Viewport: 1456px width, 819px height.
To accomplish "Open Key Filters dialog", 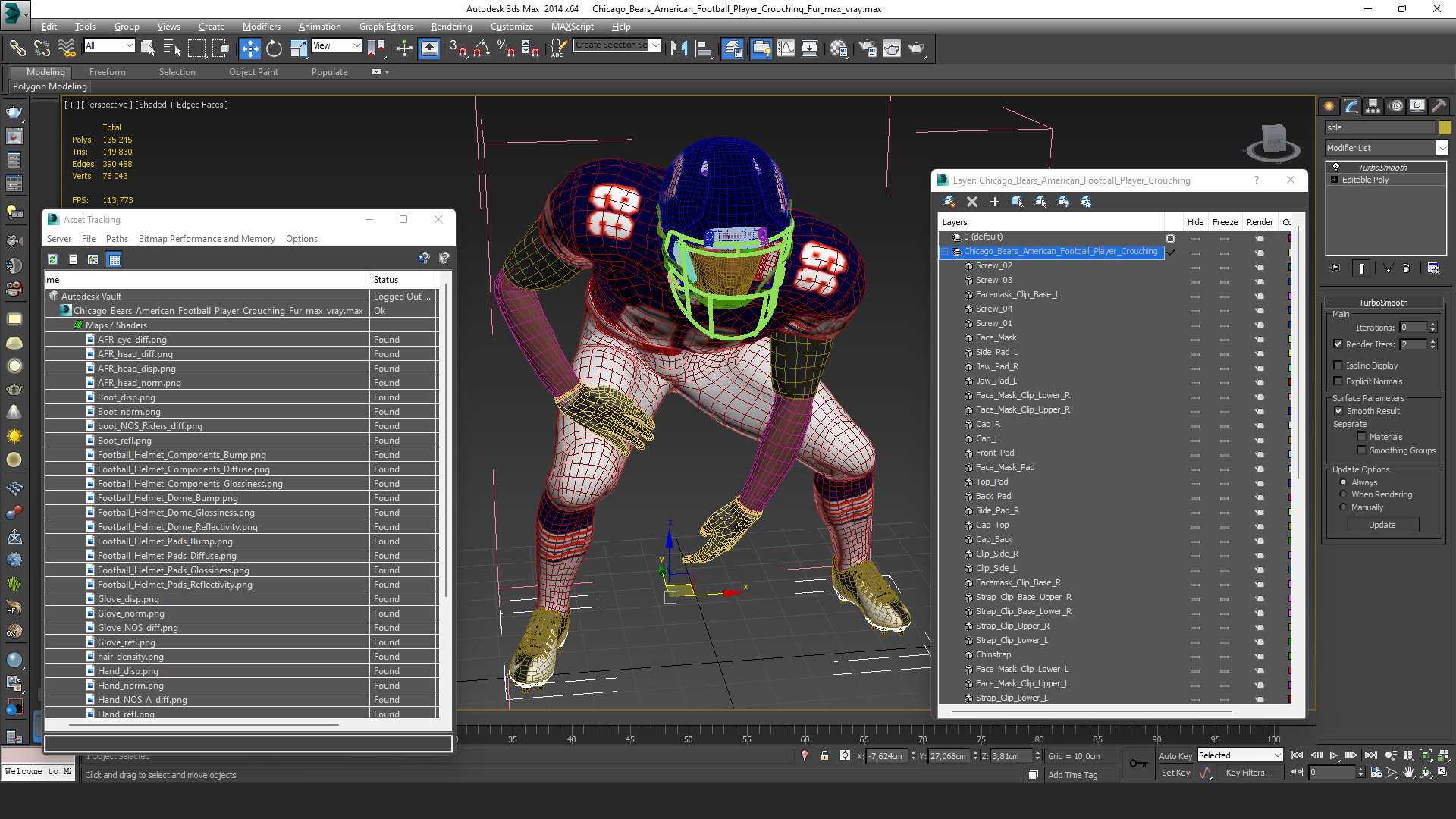I will point(1249,773).
